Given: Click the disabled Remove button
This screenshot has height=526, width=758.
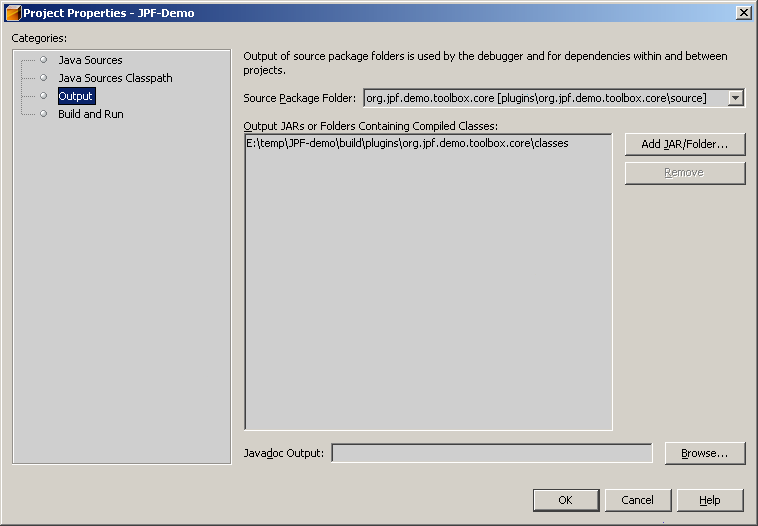Looking at the screenshot, I should (685, 173).
